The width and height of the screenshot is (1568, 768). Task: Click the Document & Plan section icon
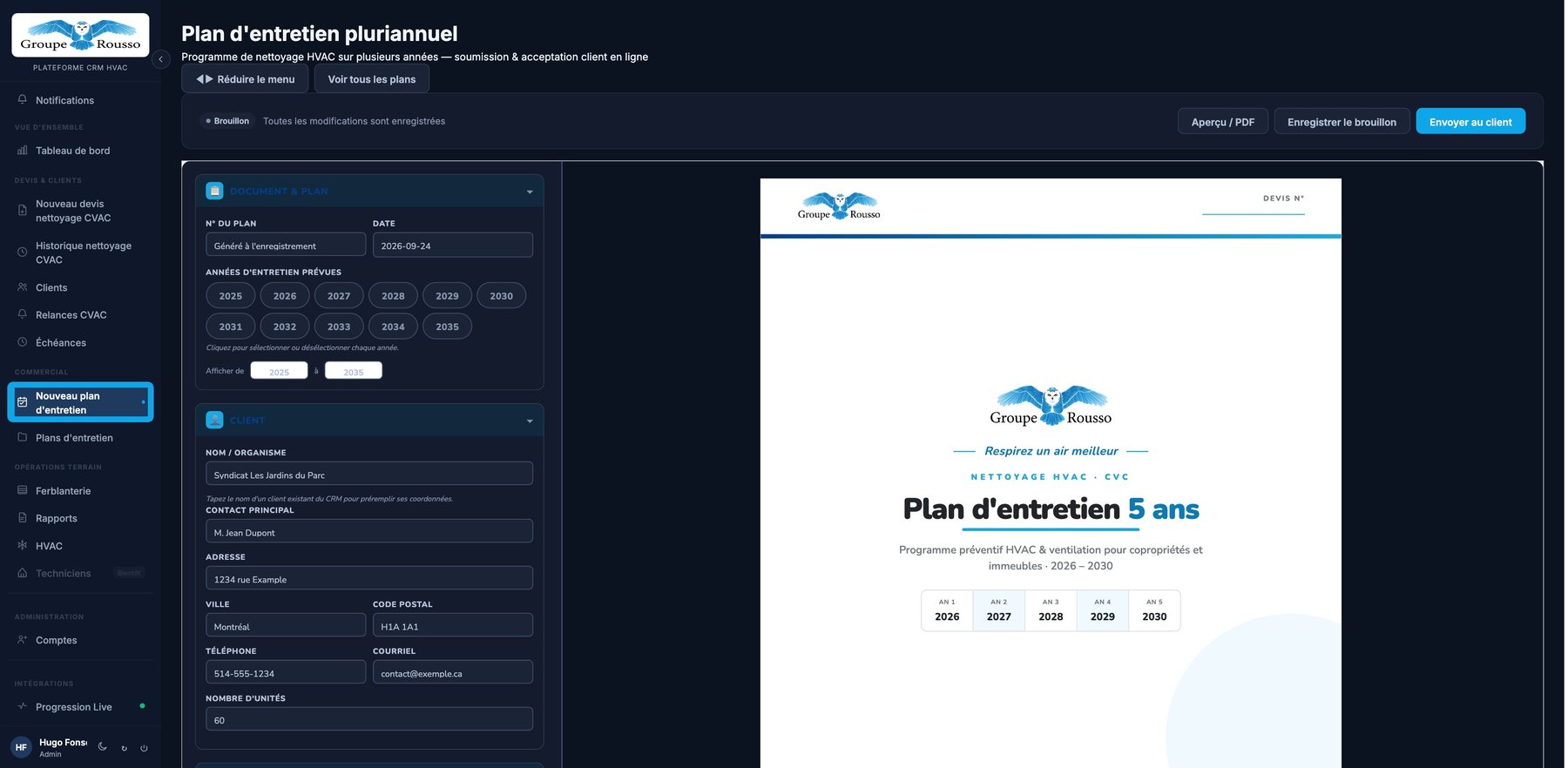[x=214, y=191]
